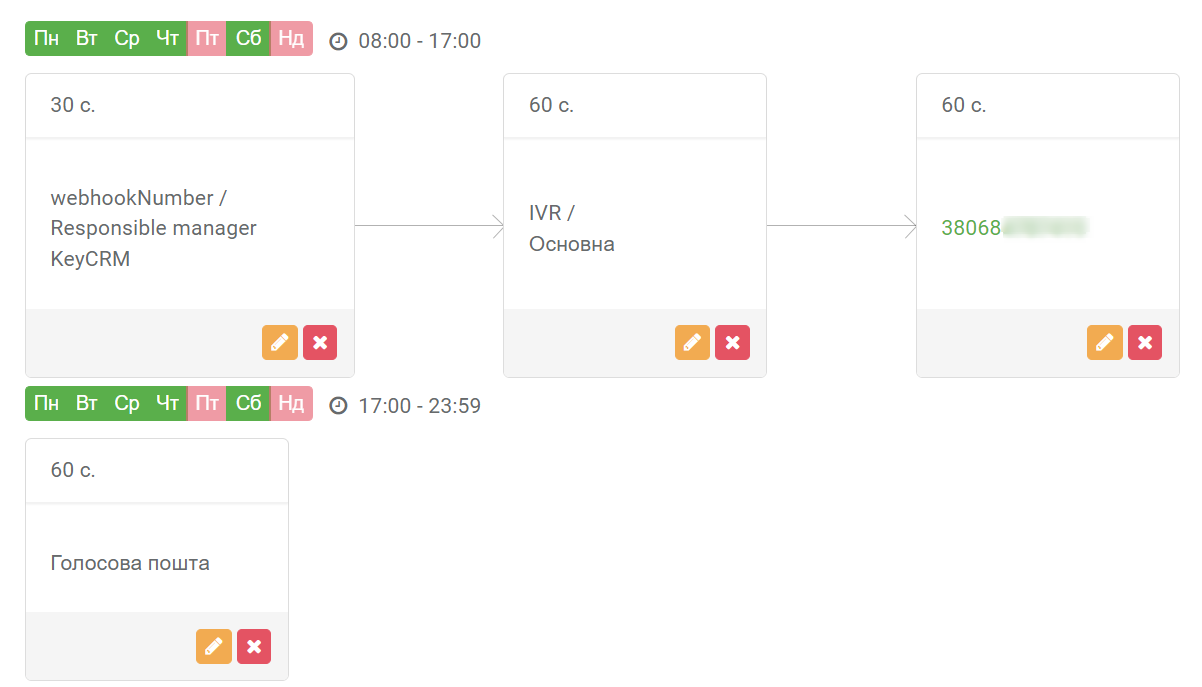Toggle Пн in the 08:00 schedule

click(x=46, y=39)
